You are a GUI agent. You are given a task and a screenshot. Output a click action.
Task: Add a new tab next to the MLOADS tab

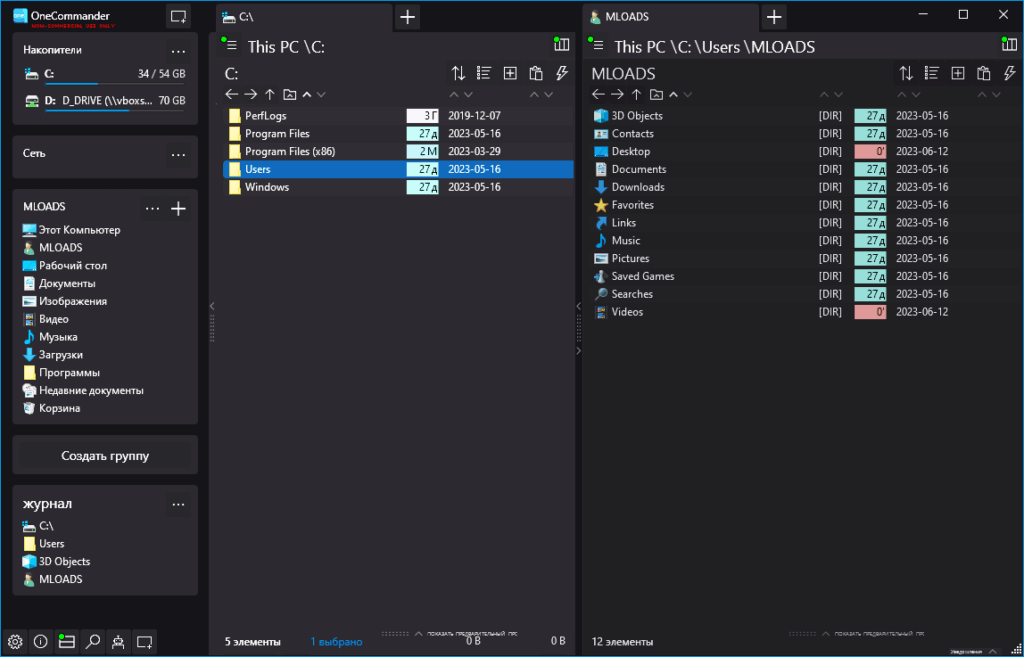[x=774, y=17]
